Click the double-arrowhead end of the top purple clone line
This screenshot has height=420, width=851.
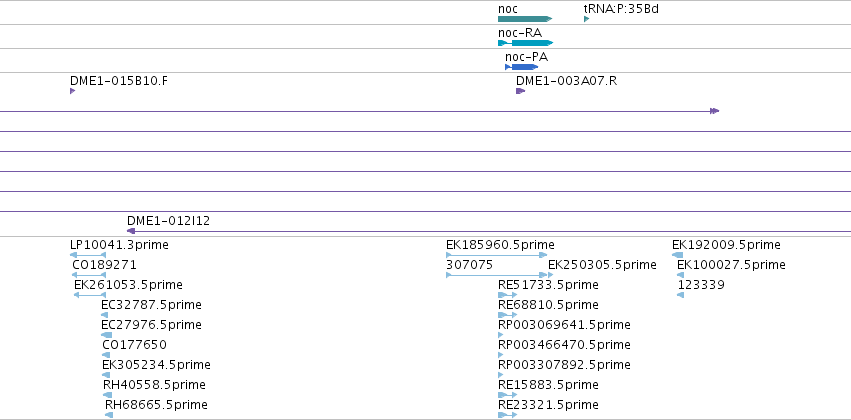point(715,111)
